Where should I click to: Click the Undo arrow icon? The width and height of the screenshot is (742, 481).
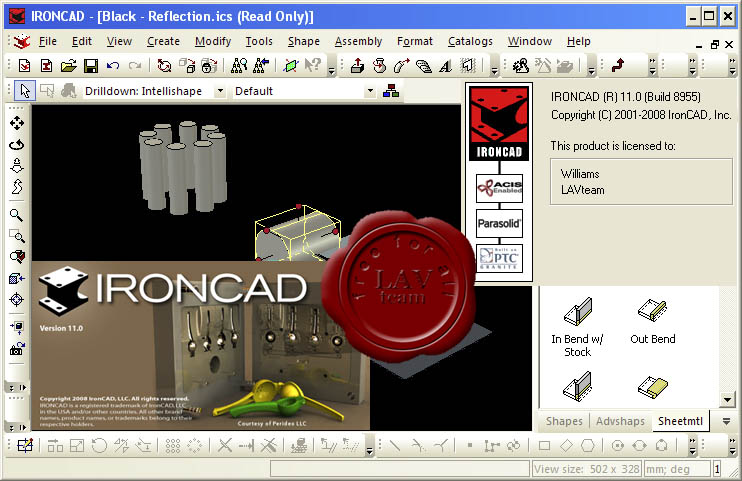click(113, 65)
